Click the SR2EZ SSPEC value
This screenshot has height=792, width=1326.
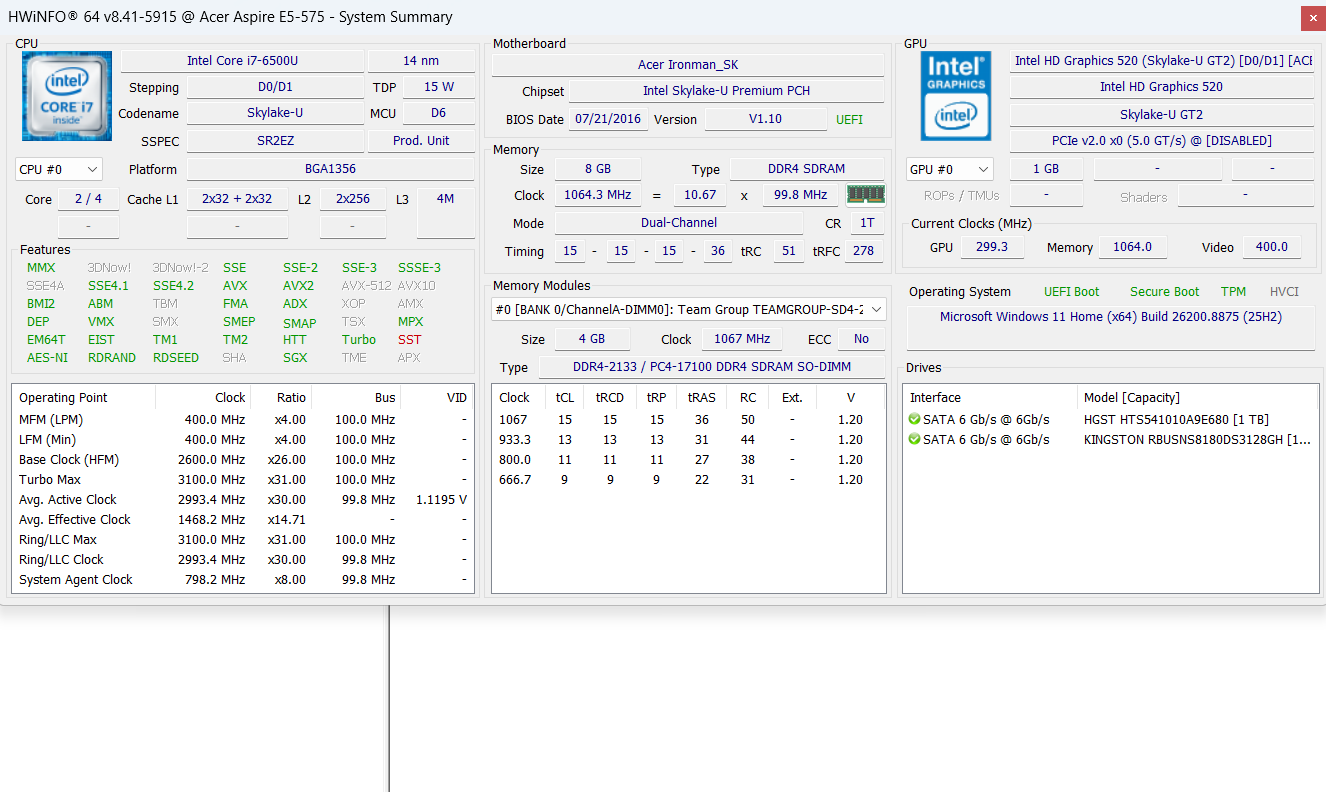276,140
